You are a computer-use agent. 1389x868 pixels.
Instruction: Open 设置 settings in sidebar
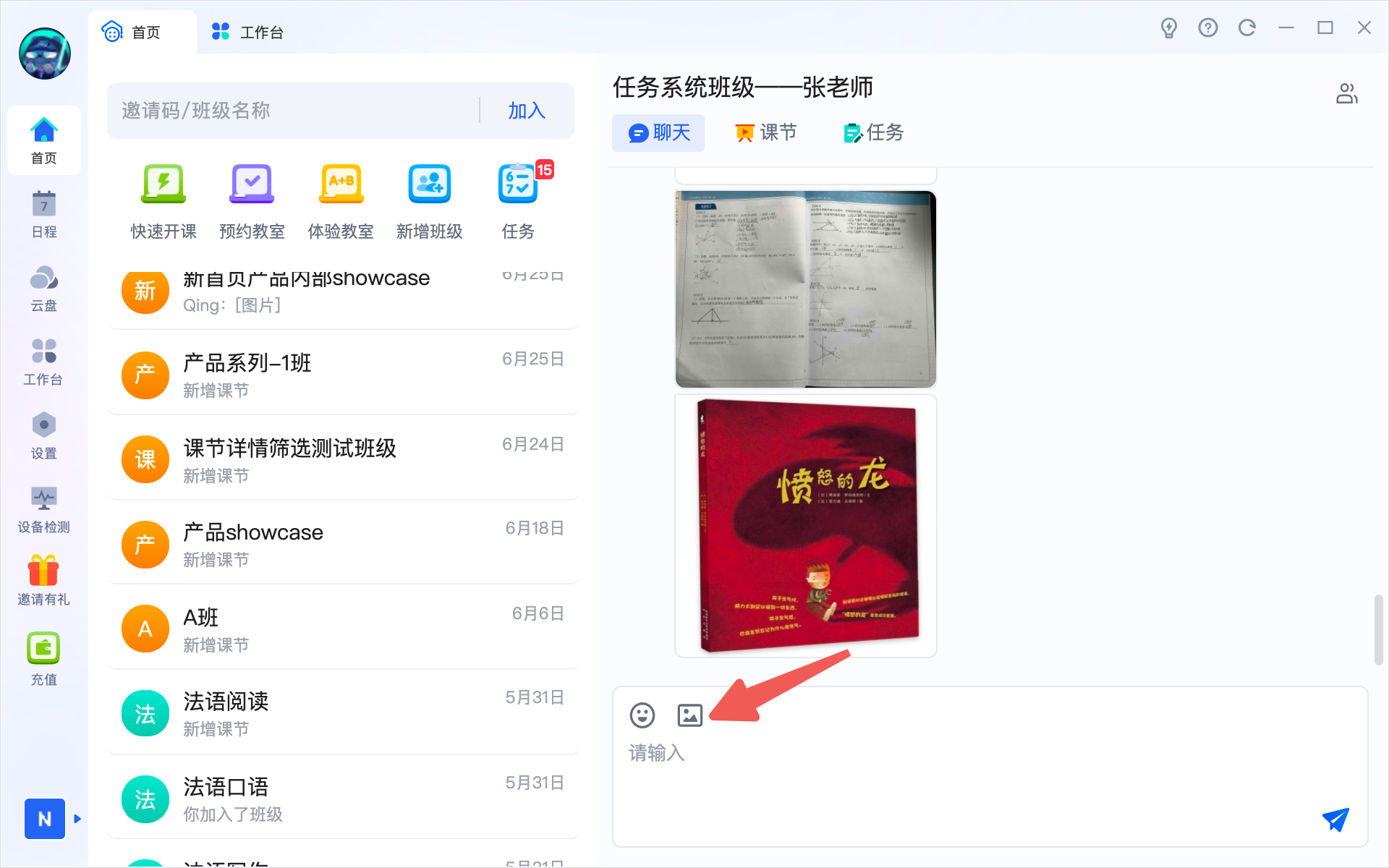pos(44,436)
